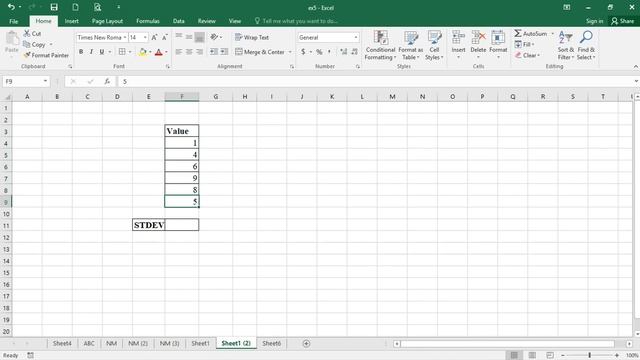Apply the Percent style format
640x360 pixels.
[x=319, y=52]
